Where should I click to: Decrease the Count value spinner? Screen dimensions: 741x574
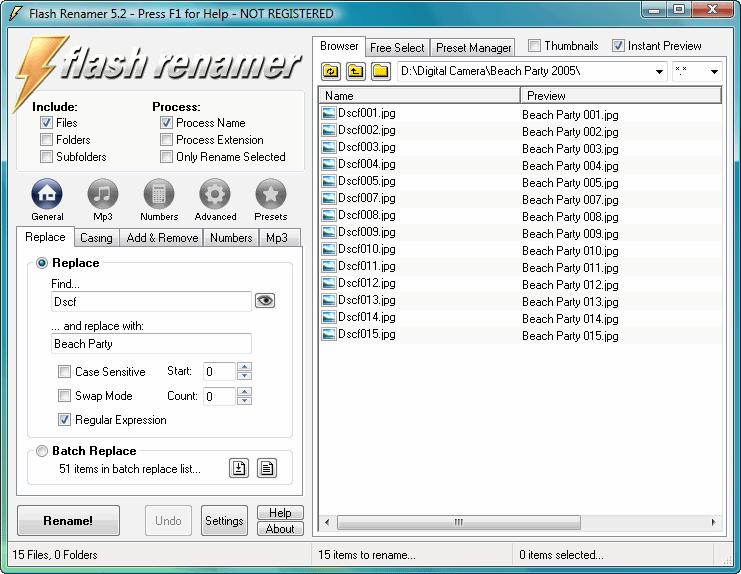point(244,401)
